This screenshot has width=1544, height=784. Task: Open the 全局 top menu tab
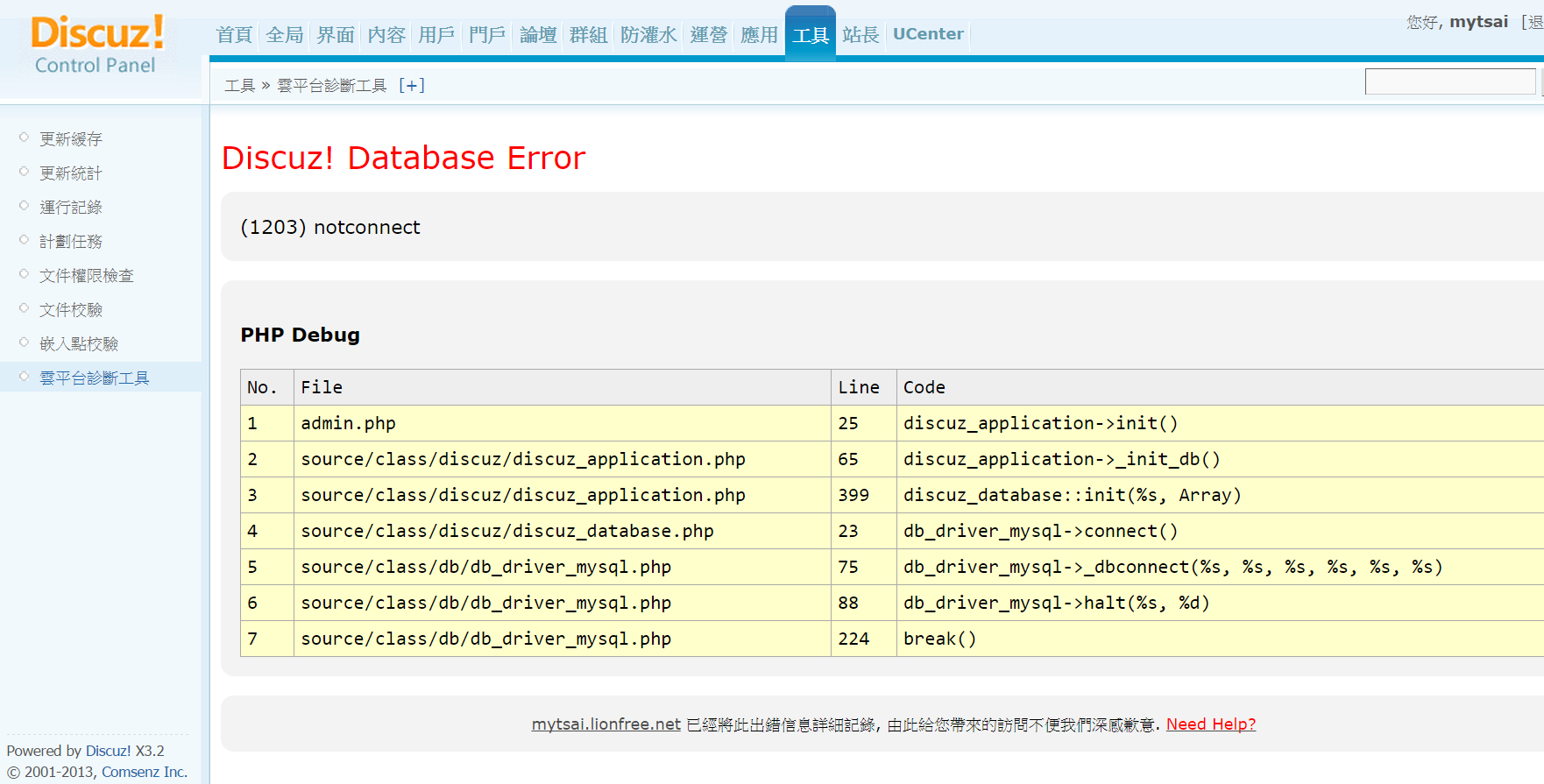click(285, 35)
